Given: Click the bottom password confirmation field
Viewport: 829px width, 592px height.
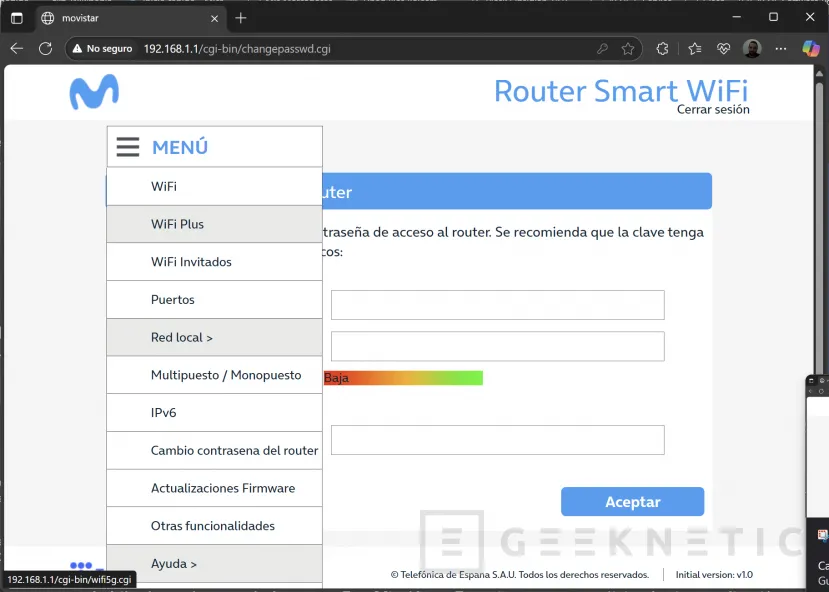Looking at the screenshot, I should tap(498, 440).
